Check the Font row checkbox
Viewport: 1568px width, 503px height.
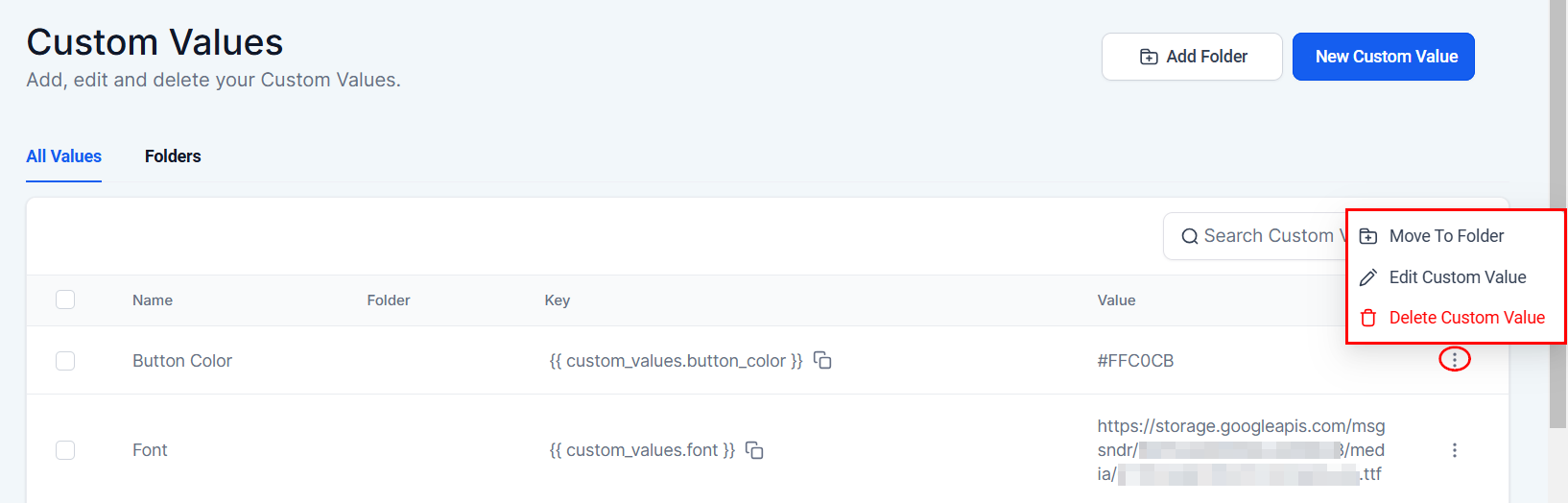click(x=65, y=450)
